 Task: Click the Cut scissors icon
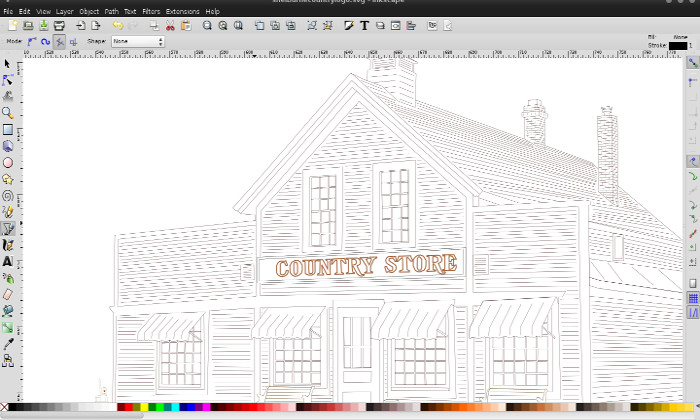click(x=171, y=25)
